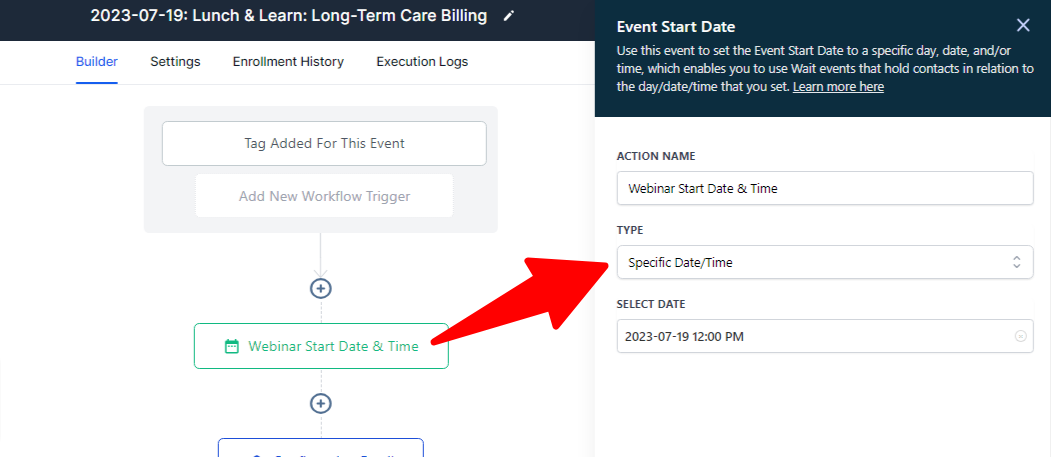Go to the Execution Logs tab

(422, 62)
